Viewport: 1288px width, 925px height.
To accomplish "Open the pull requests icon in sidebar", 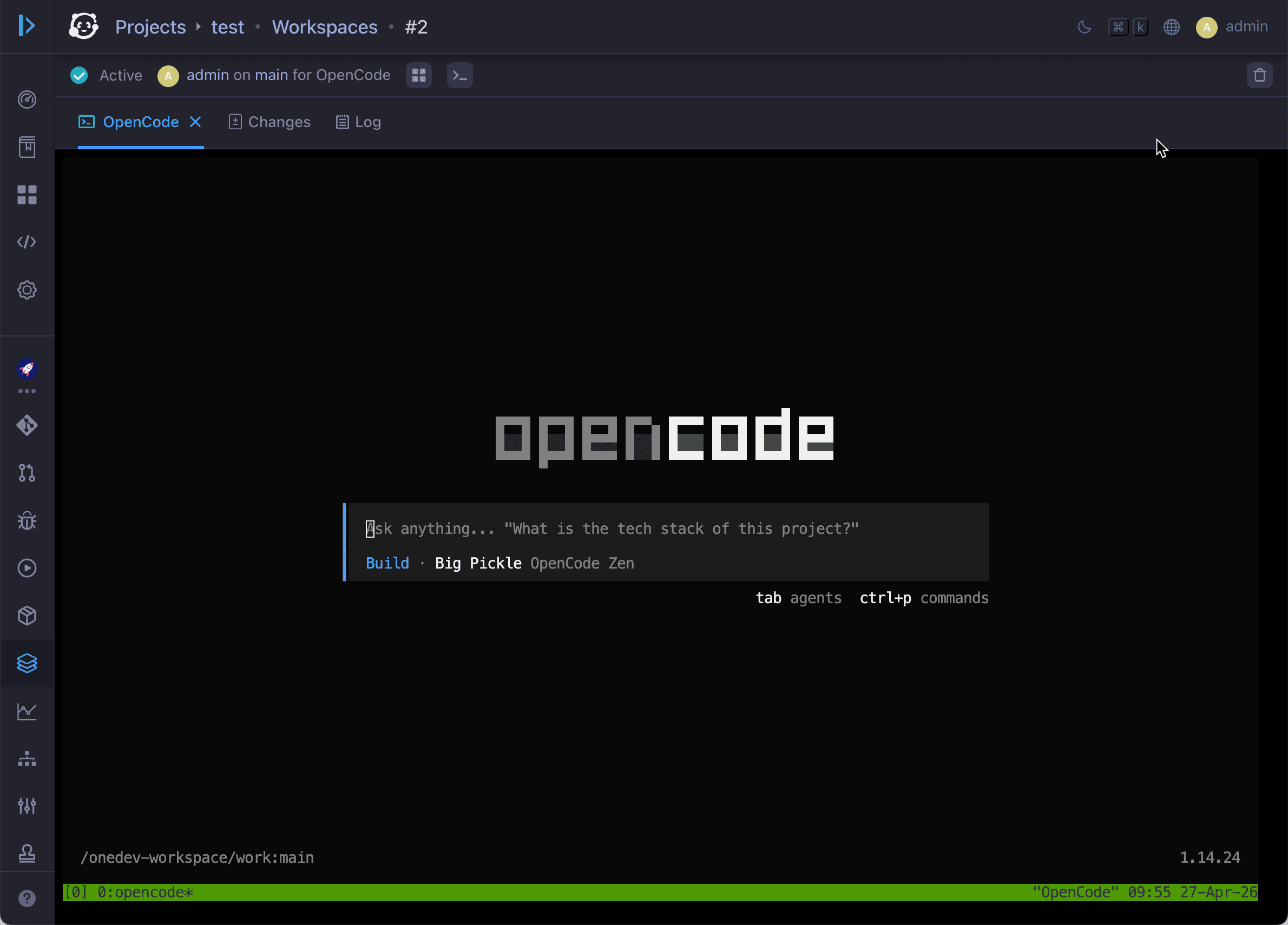I will click(x=27, y=473).
